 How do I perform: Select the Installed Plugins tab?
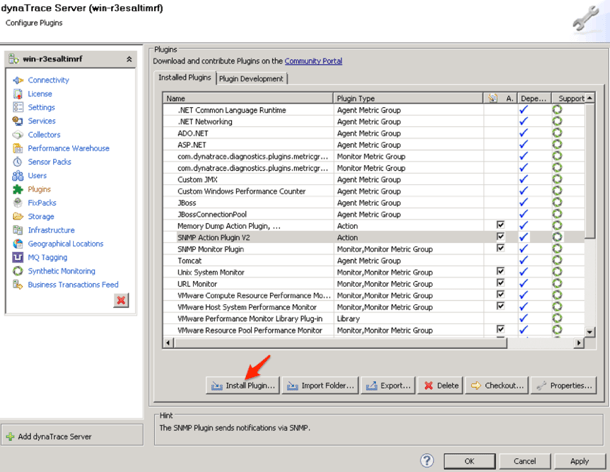185,79
